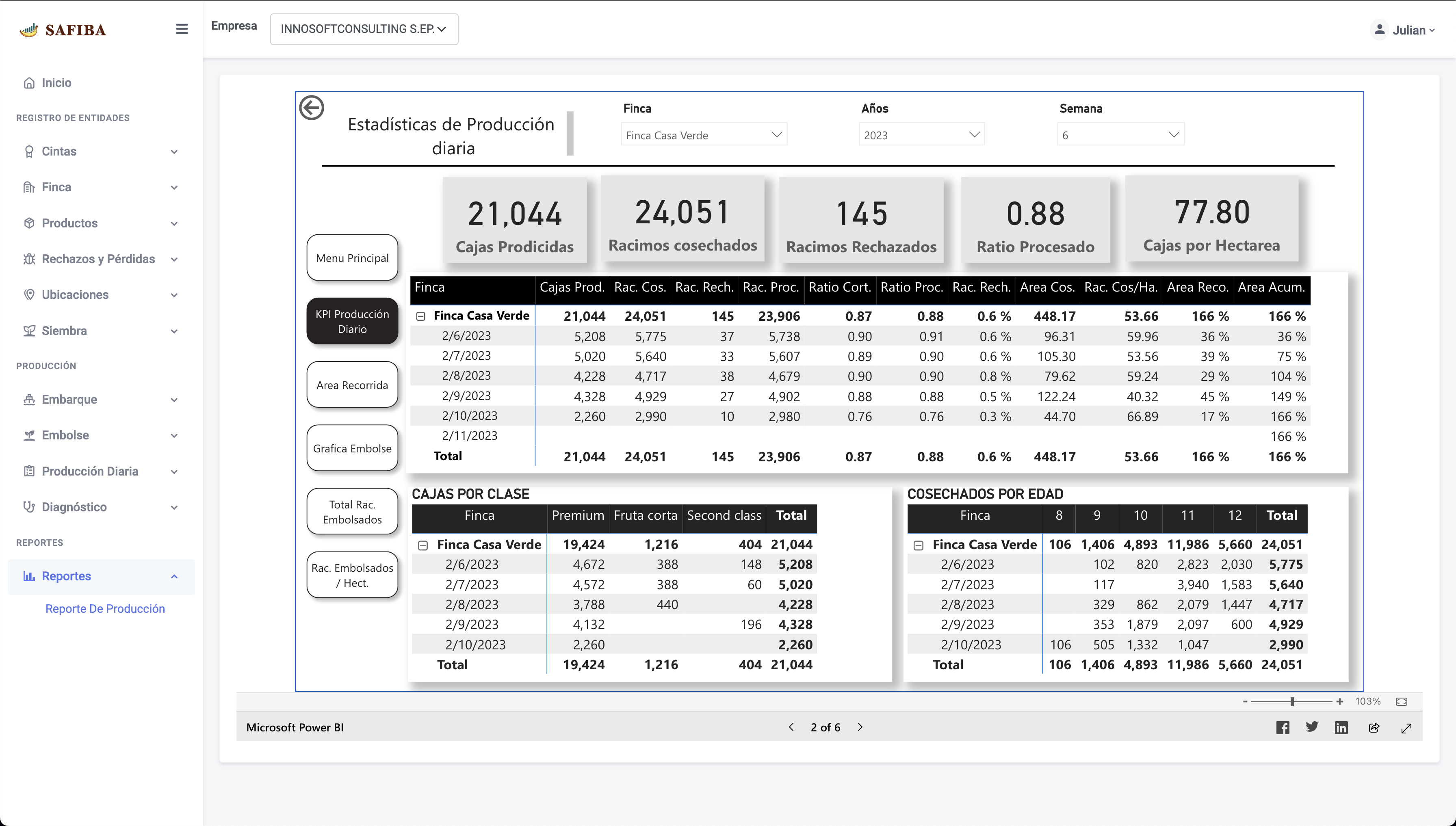Open the Empresa company dropdown
The height and width of the screenshot is (826, 1456).
pyautogui.click(x=364, y=29)
